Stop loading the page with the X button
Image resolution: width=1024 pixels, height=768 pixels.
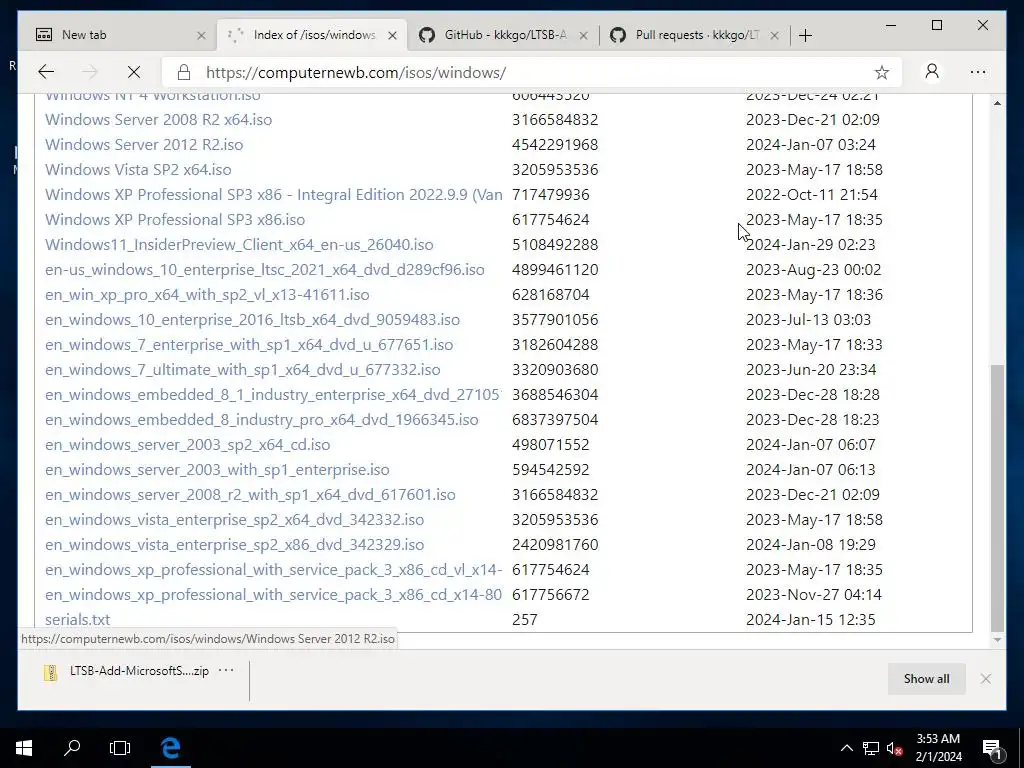133,72
